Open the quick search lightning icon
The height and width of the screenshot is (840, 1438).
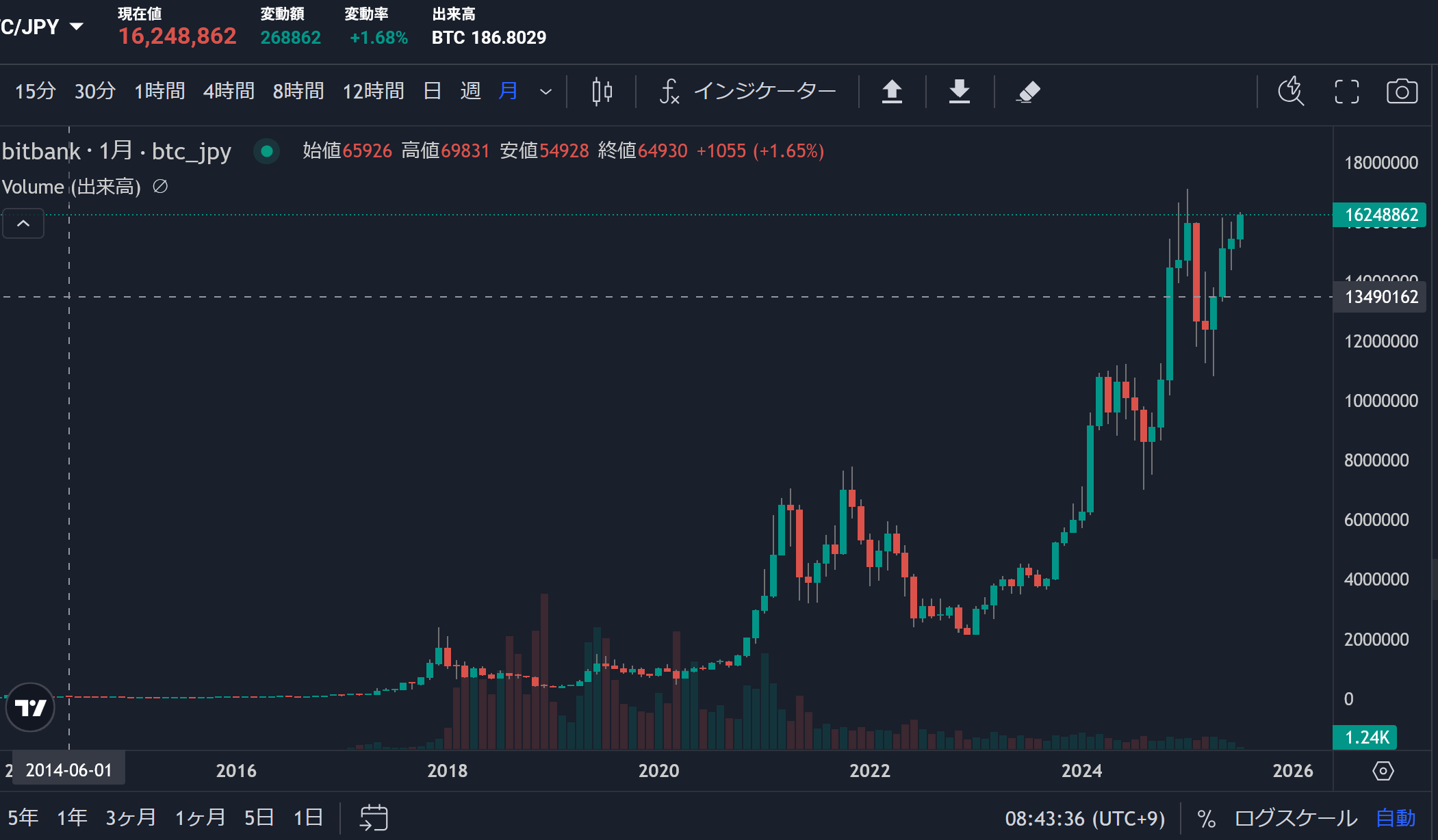[x=1291, y=91]
